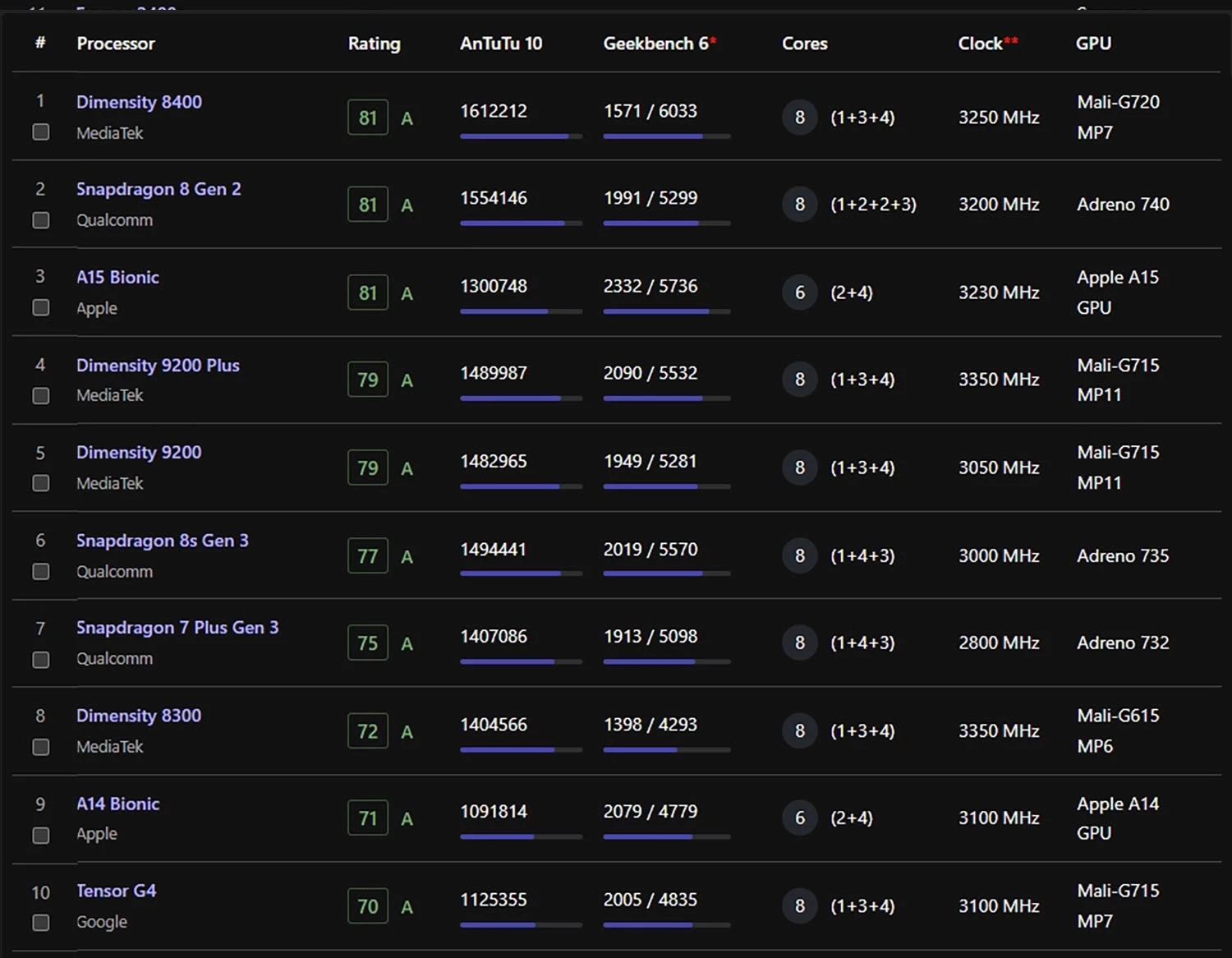This screenshot has height=958, width=1232.
Task: Click the 3350 MHz clock for Dimensity 8300
Action: click(999, 731)
